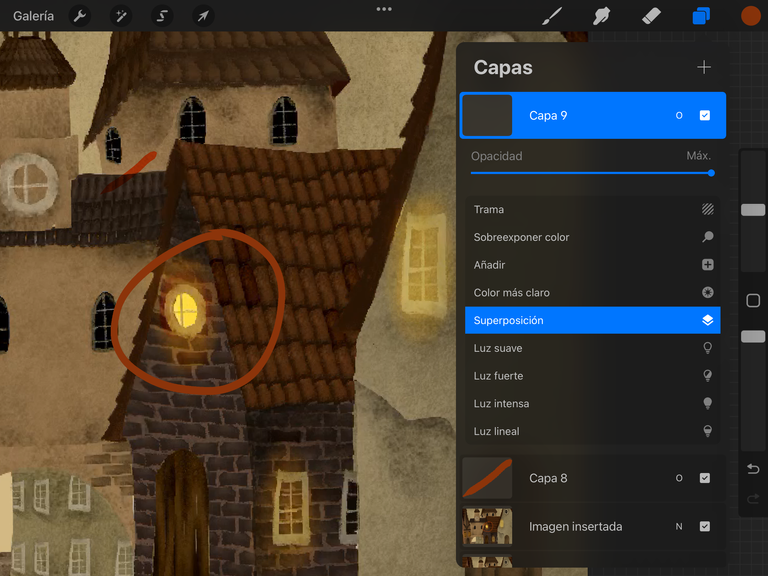Open the Actions wrench menu
Viewport: 768px width, 576px height.
click(79, 16)
